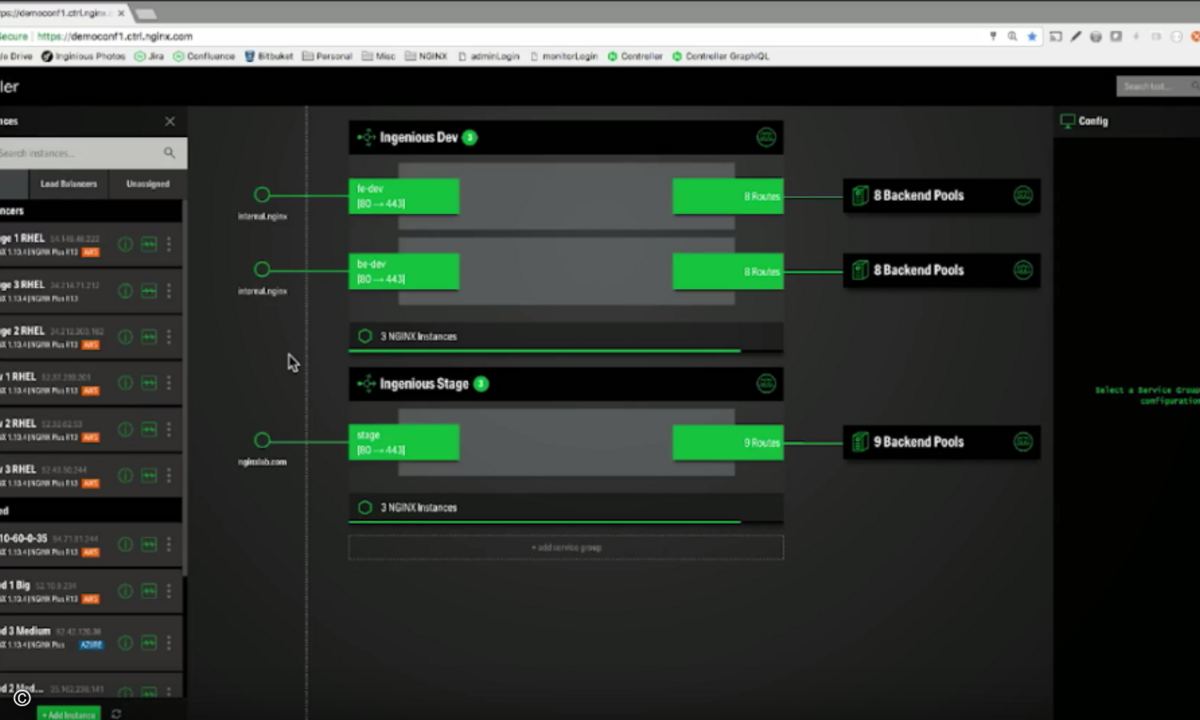This screenshot has width=1200, height=720.
Task: Click the round icon on Ingenious Dev header
Action: (x=766, y=137)
